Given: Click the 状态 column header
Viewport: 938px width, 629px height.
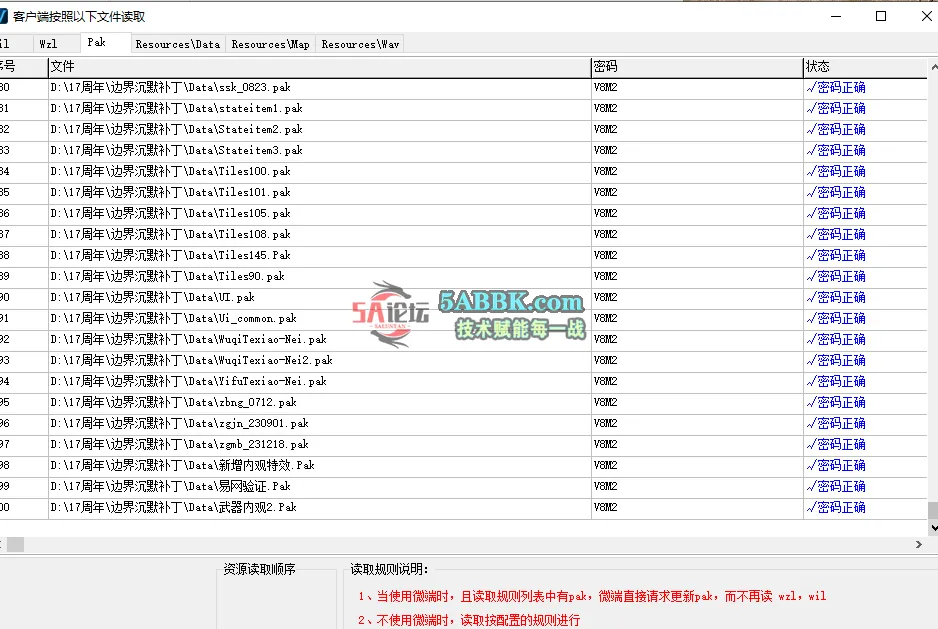Looking at the screenshot, I should pos(865,67).
